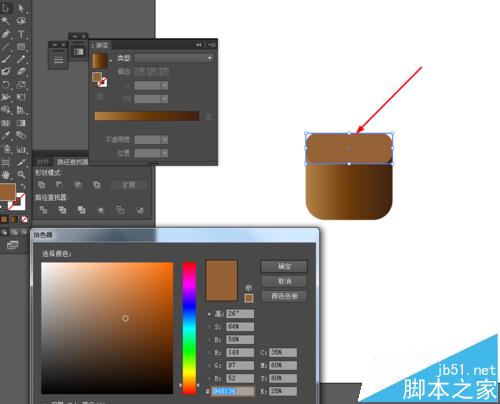This screenshot has width=500, height=404.
Task: Select the brightness radio button under S
Action: (209, 340)
